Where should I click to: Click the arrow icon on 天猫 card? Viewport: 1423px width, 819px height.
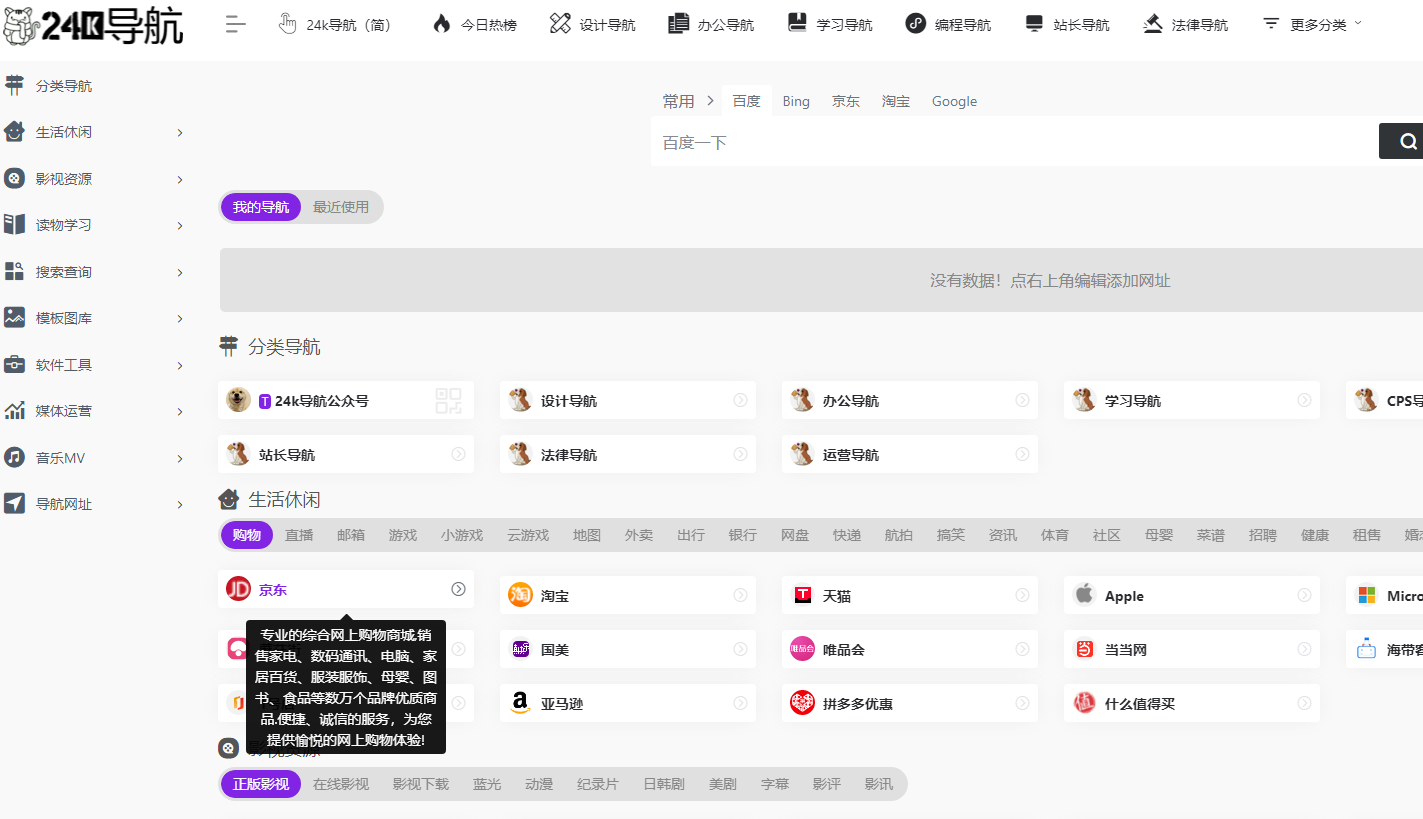pos(1022,595)
